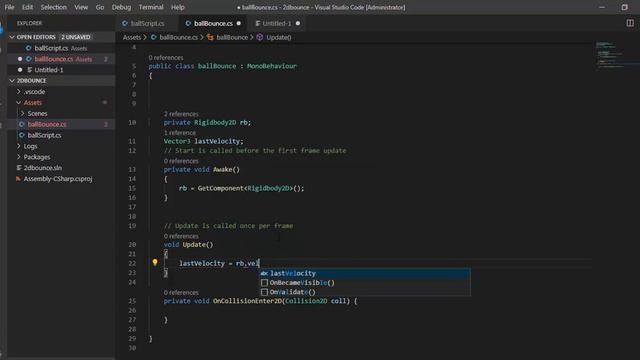
Task: Switch to the ballBounce.cs tab
Action: point(213,23)
